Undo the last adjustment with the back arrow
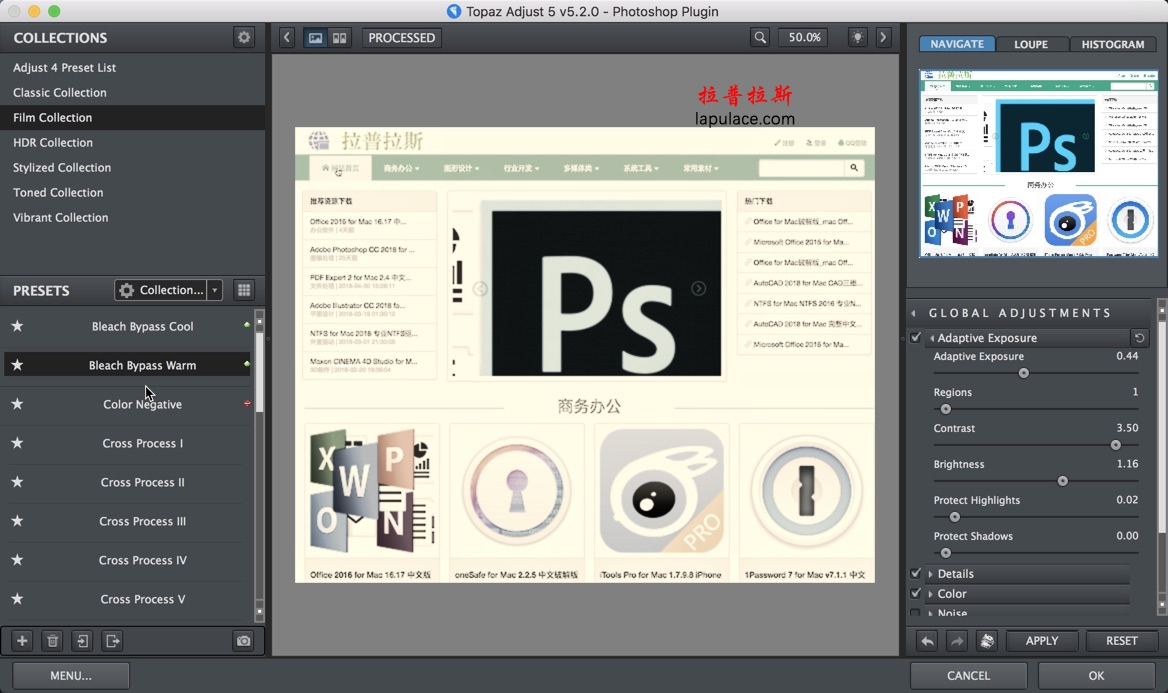This screenshot has height=693, width=1168. (926, 640)
